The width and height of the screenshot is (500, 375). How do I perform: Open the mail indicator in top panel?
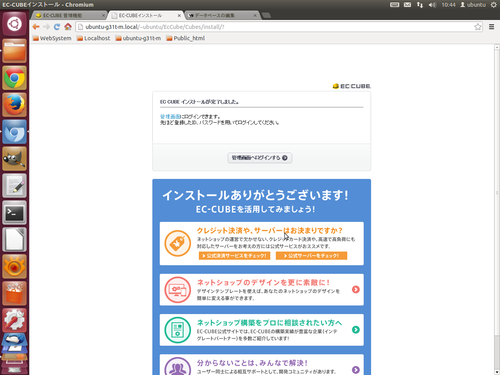tap(407, 5)
